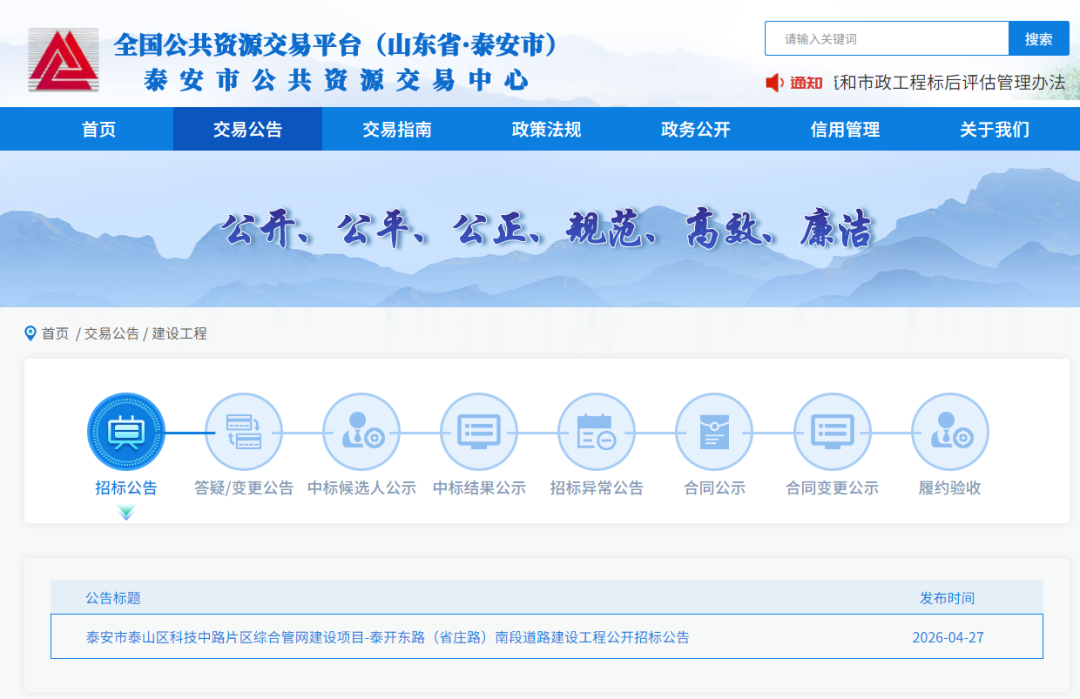The image size is (1080, 699).
Task: Click the red 通知 speaker icon
Action: 775,83
